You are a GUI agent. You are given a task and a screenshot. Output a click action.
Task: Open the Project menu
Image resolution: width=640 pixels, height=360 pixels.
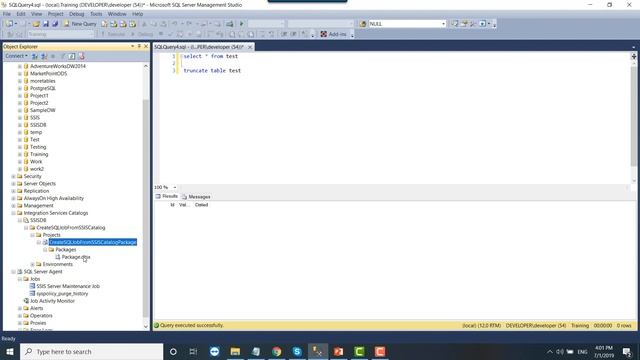click(x=56, y=14)
